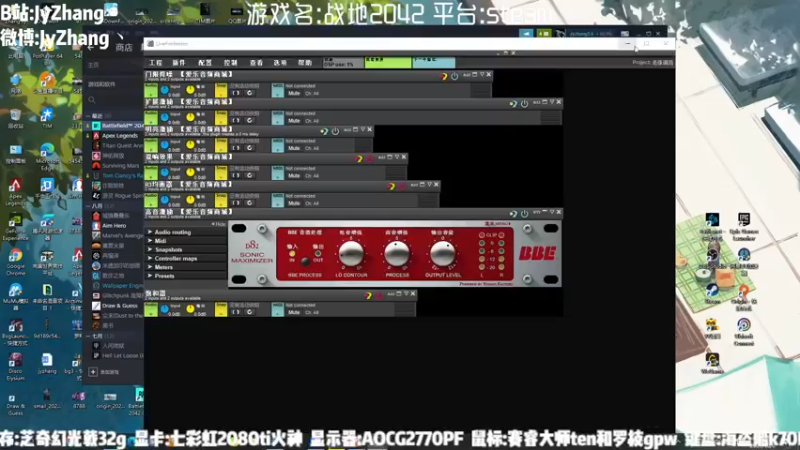Click the Steam back arrow
This screenshot has height=450, width=800.
click(x=91, y=47)
